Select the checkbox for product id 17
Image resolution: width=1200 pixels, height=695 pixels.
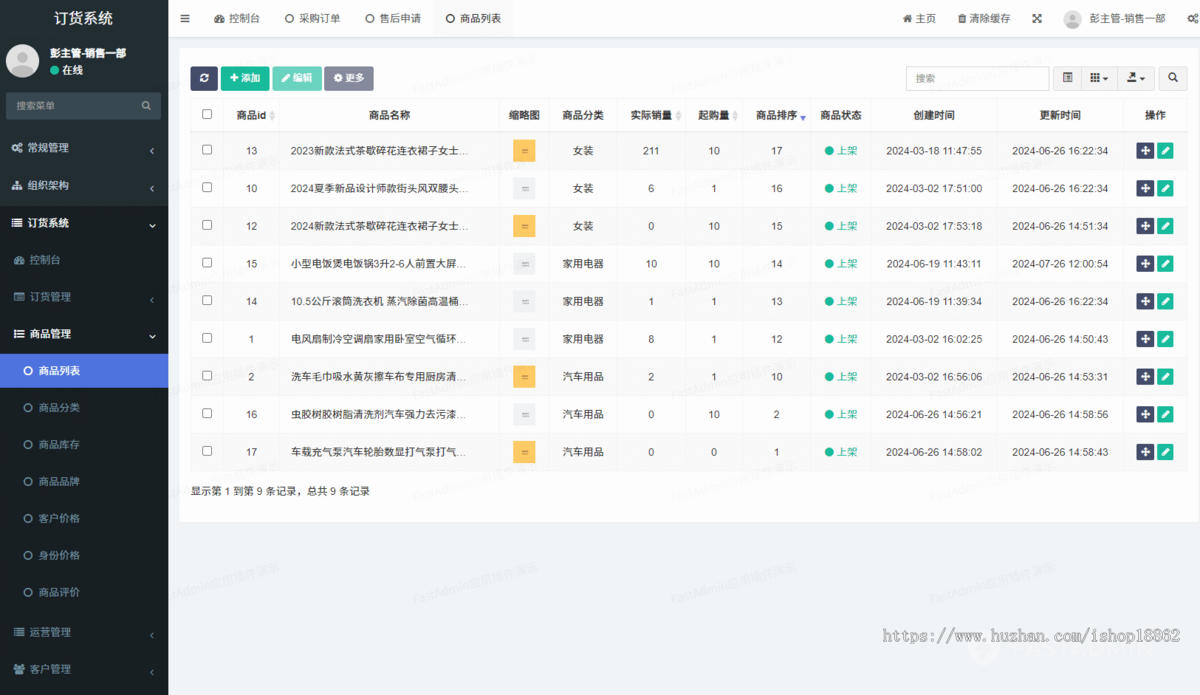click(207, 451)
